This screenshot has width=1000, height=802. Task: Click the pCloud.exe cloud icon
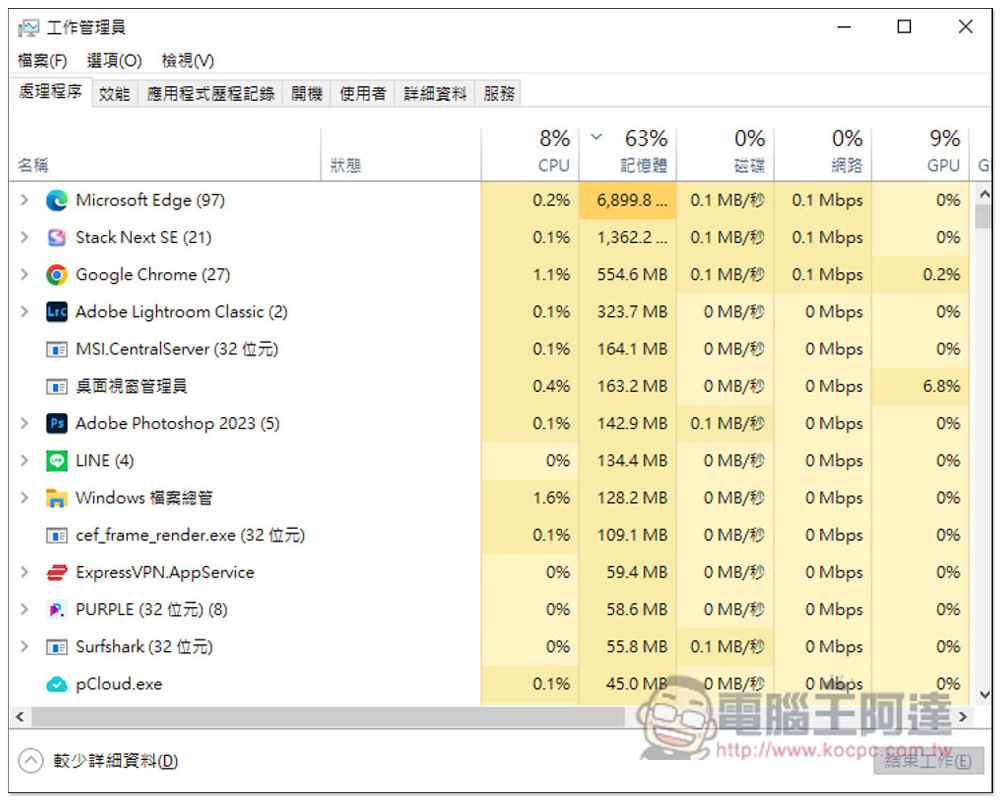[x=57, y=685]
